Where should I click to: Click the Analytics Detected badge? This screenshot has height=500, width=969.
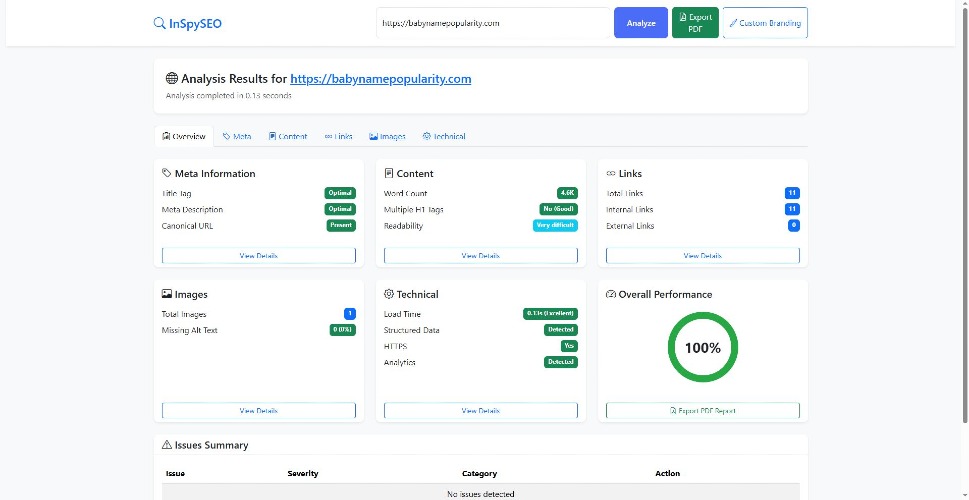click(561, 362)
